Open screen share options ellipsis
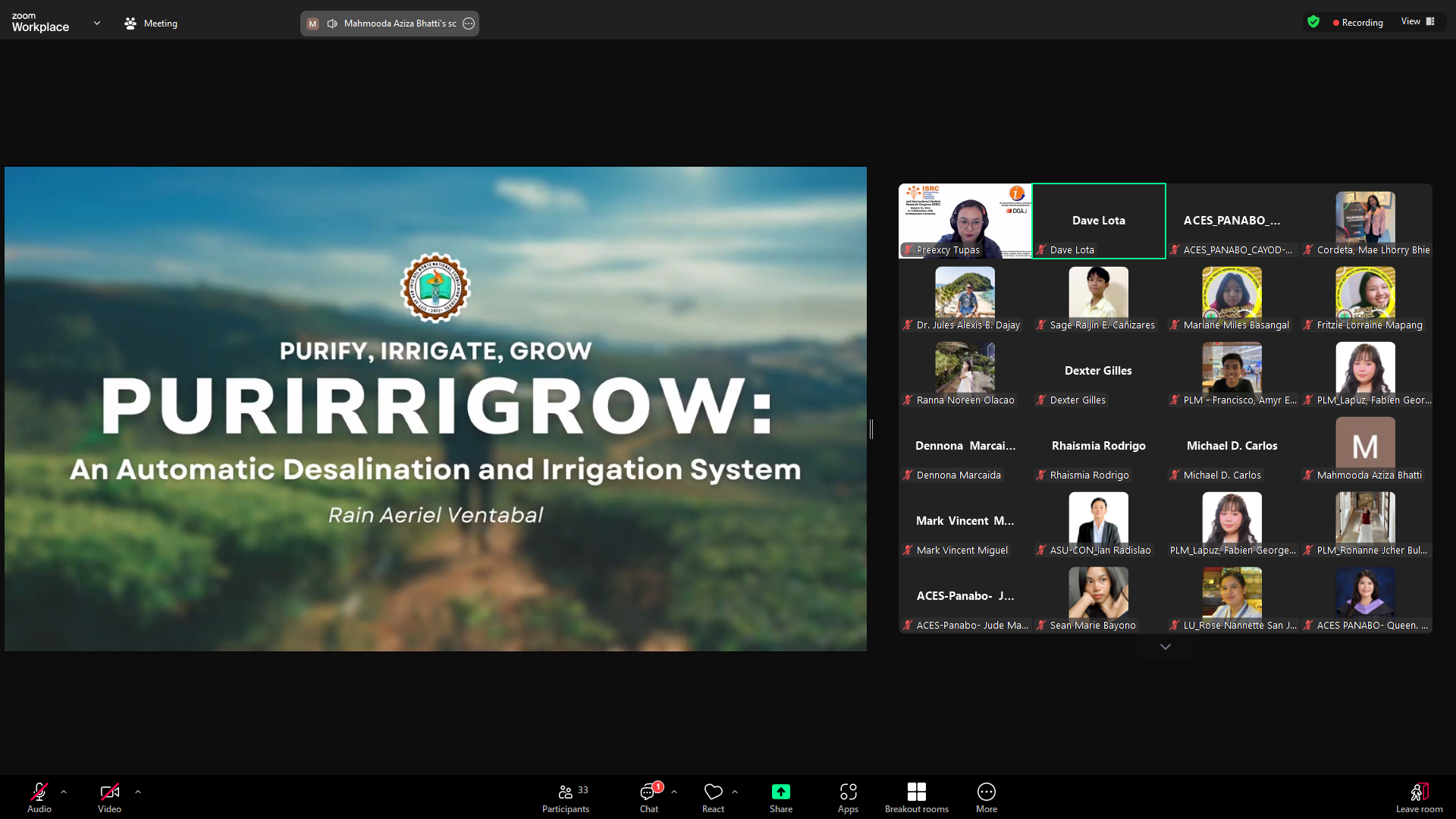Image resolution: width=1456 pixels, height=819 pixels. [469, 24]
